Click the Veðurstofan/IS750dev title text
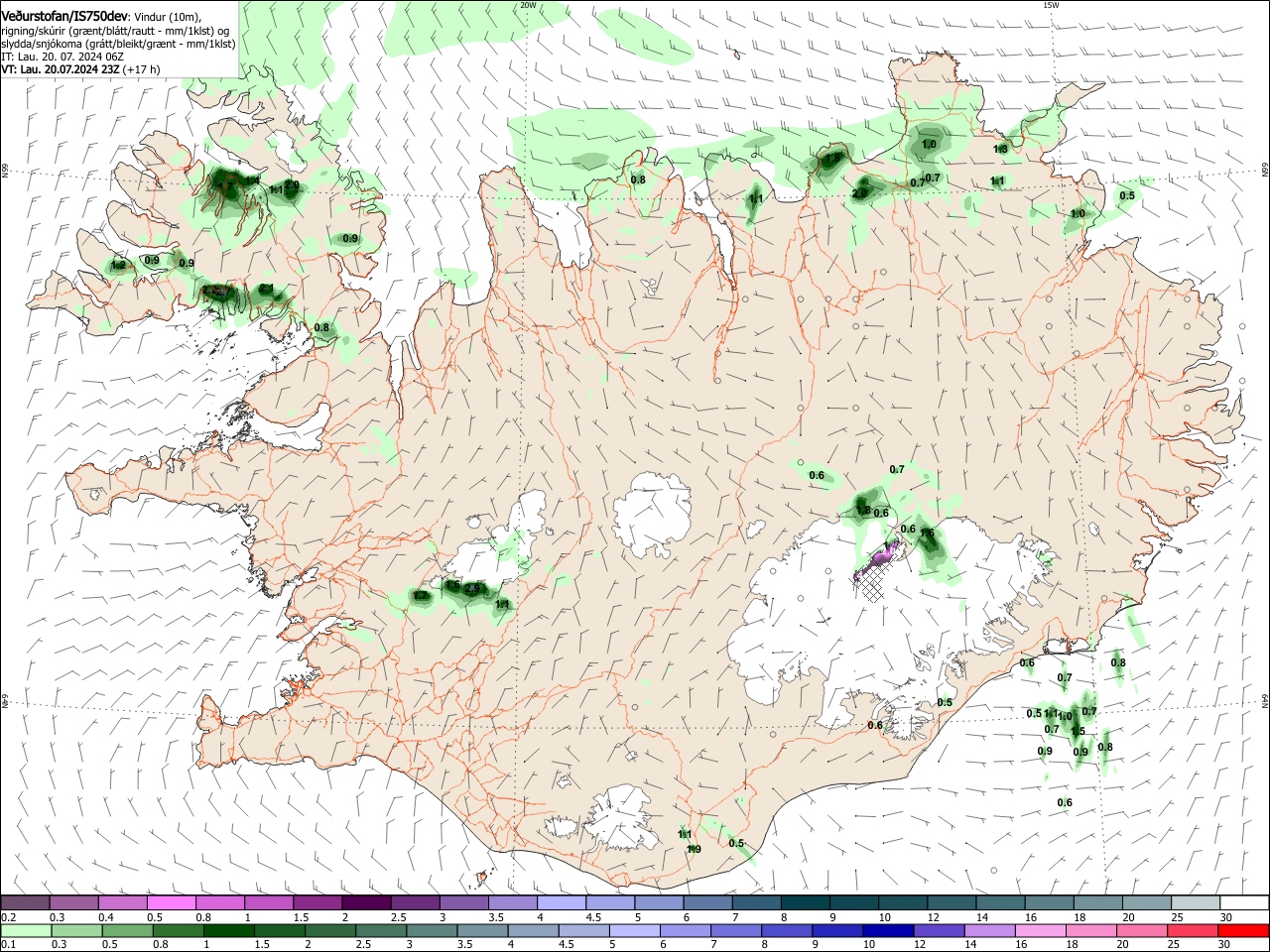This screenshot has height=952, width=1270. (64, 17)
